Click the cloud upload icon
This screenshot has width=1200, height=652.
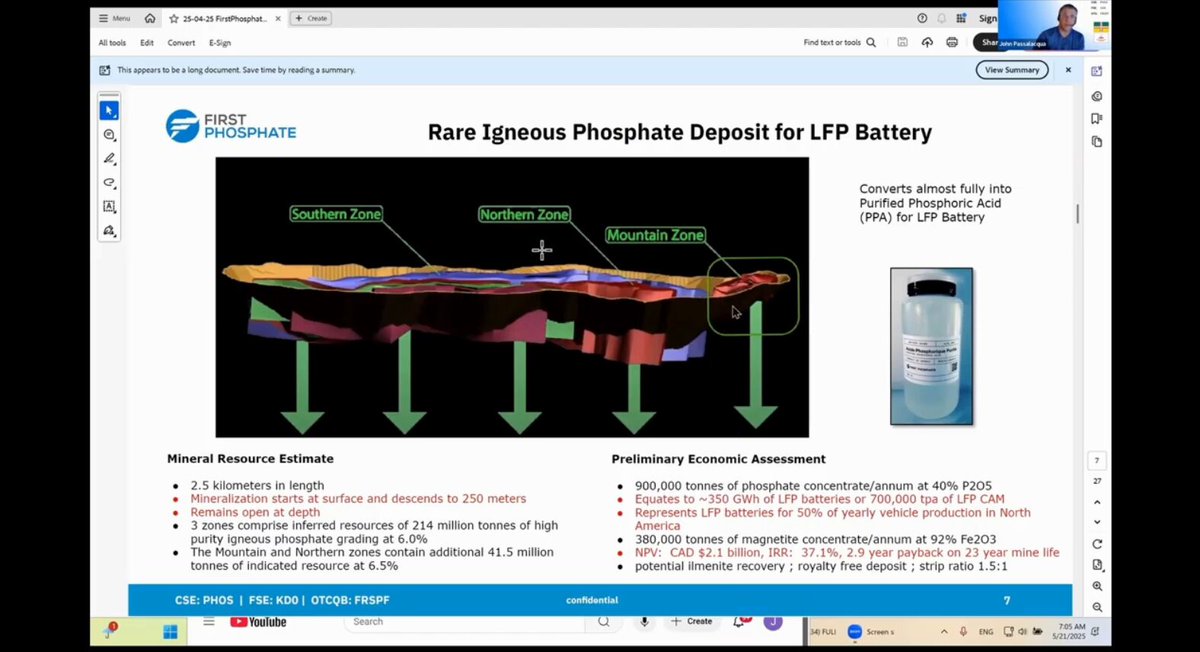(x=927, y=43)
